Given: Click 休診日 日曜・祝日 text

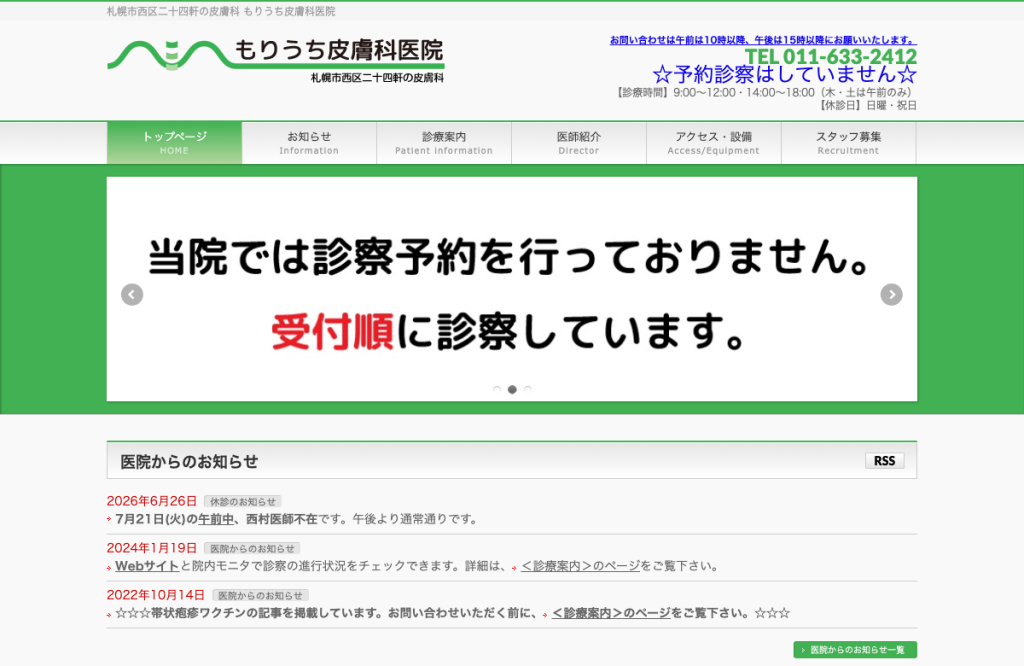Looking at the screenshot, I should pyautogui.click(x=867, y=105).
